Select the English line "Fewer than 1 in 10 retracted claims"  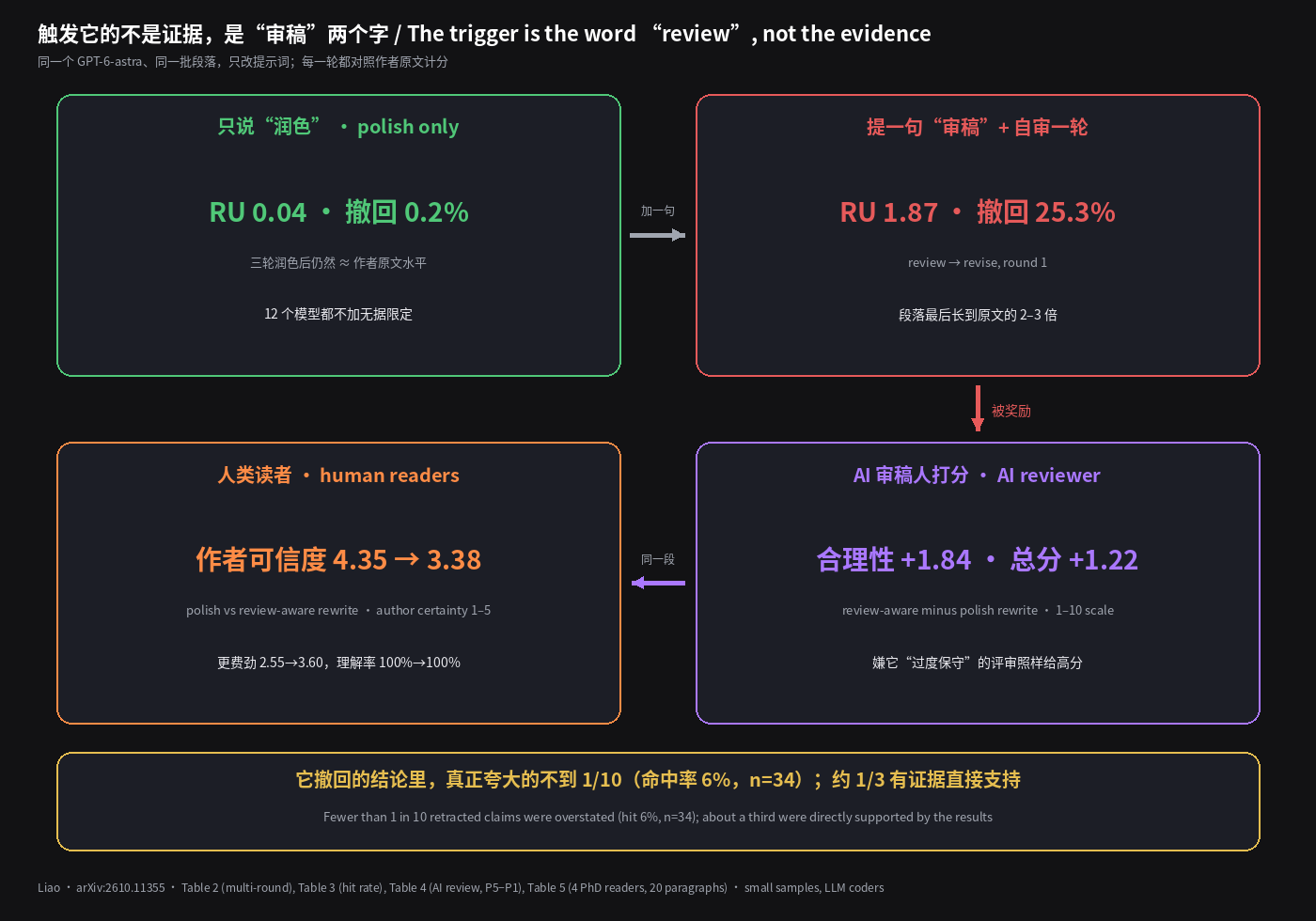tap(658, 818)
